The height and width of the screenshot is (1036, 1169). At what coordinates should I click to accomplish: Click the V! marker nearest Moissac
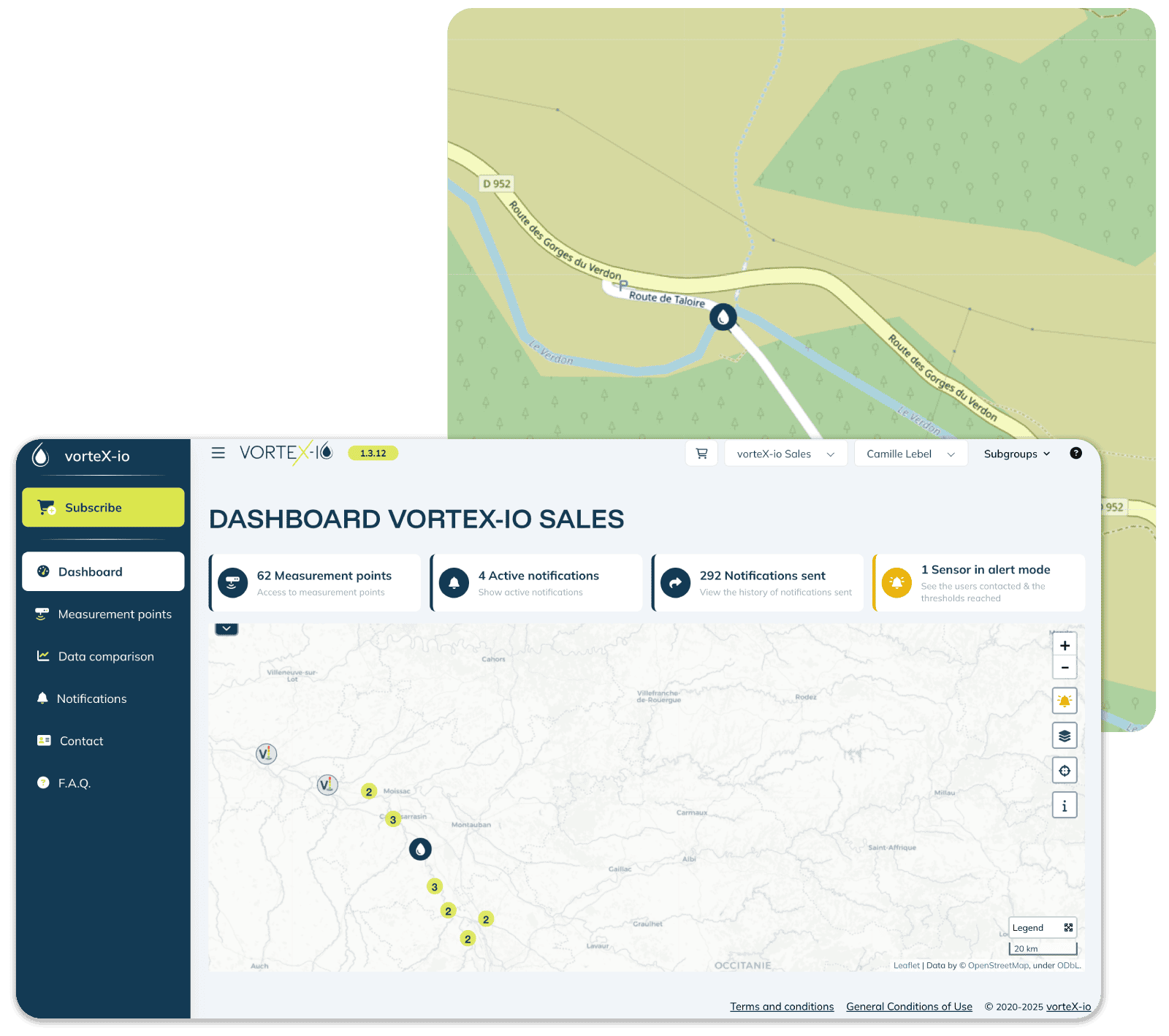tap(327, 785)
